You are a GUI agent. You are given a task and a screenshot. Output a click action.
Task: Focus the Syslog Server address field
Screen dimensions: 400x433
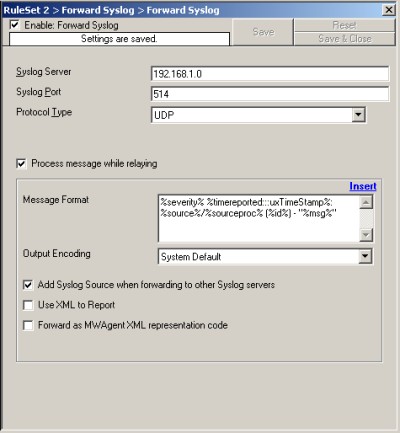(x=270, y=74)
